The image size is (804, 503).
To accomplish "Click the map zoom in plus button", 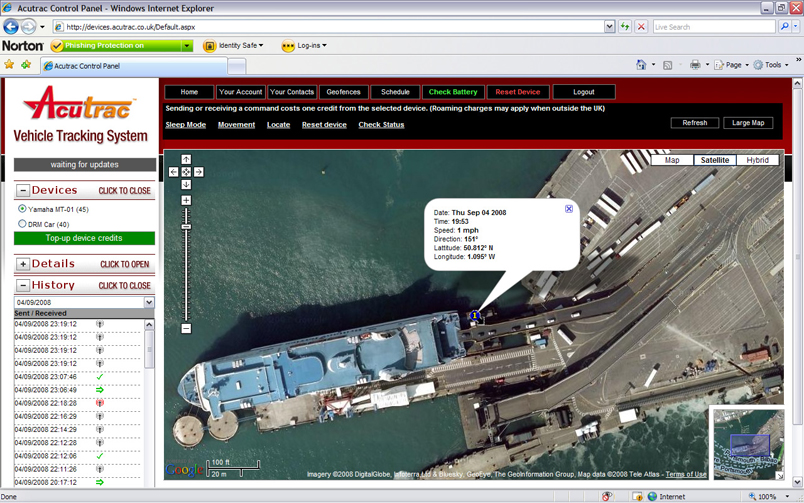I will coord(186,200).
